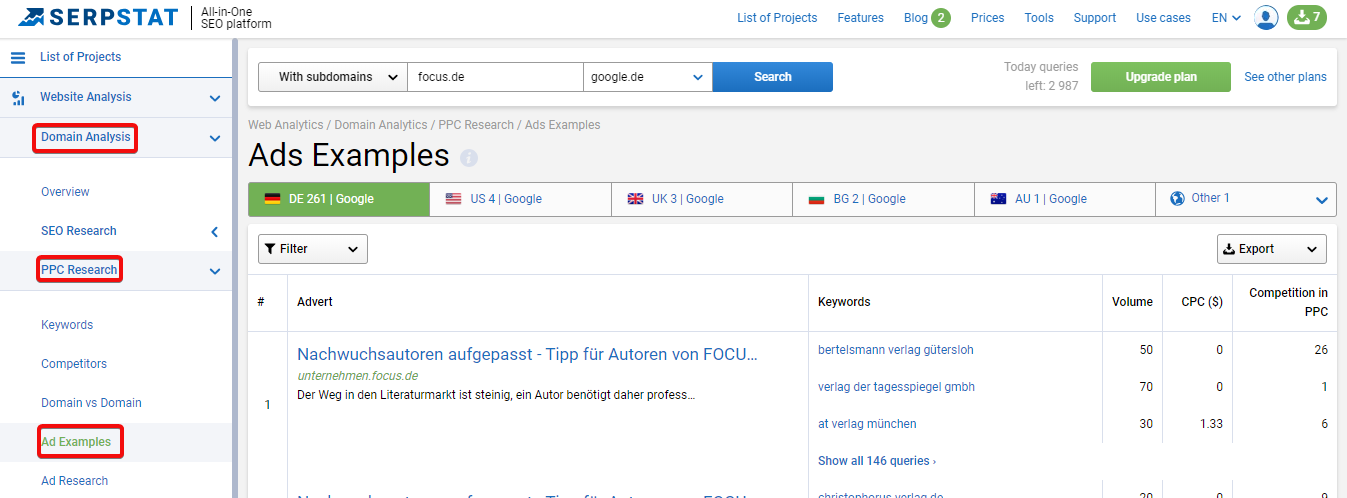This screenshot has width=1347, height=498.
Task: Click the Bulgarian flag icon
Action: click(x=816, y=199)
